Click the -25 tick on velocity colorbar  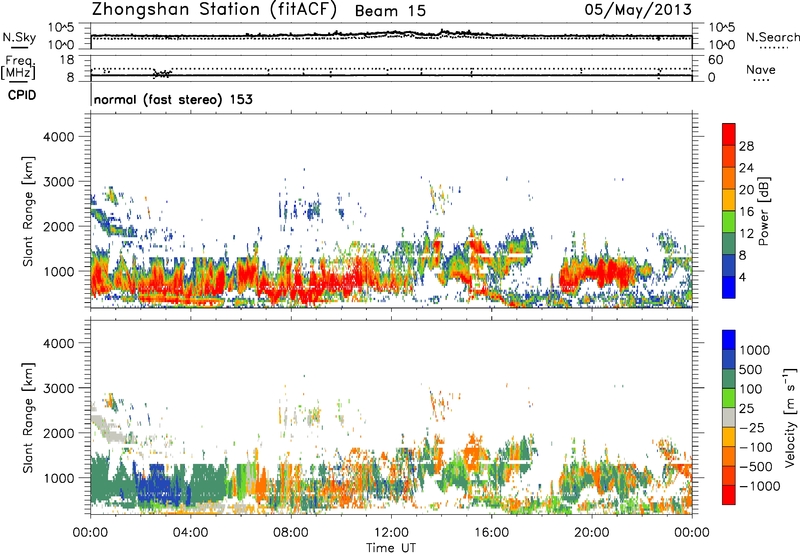[x=751, y=427]
